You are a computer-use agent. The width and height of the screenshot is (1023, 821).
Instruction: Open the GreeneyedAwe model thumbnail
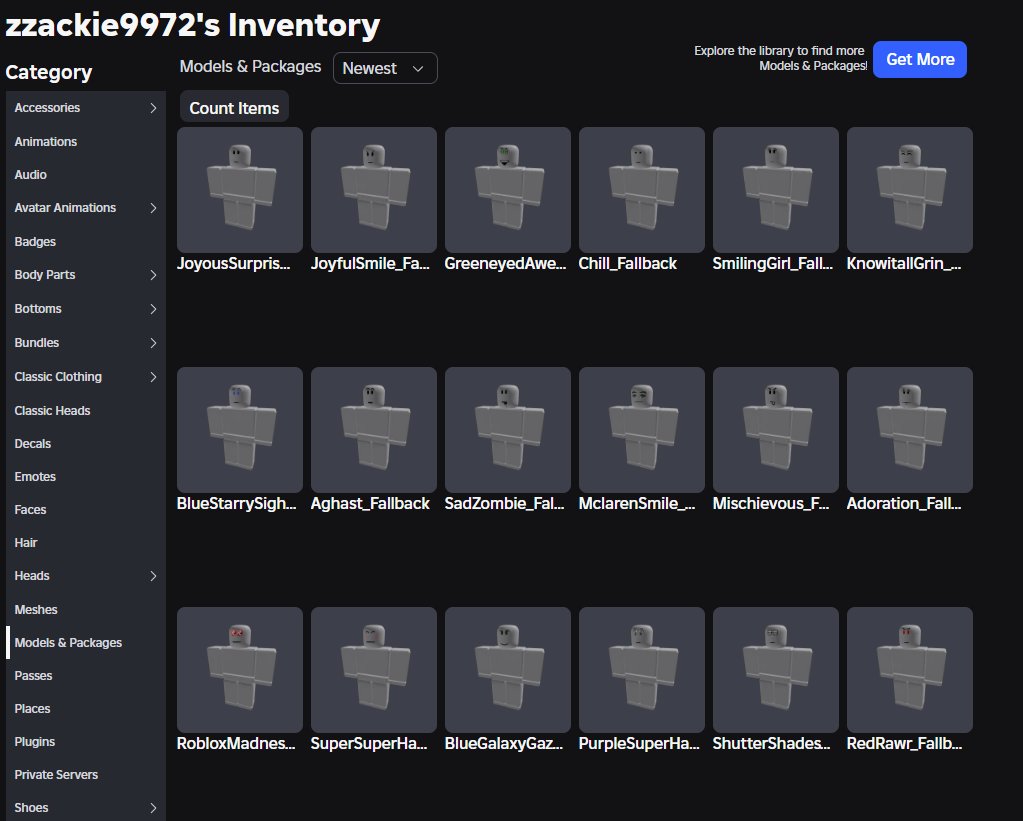(508, 190)
